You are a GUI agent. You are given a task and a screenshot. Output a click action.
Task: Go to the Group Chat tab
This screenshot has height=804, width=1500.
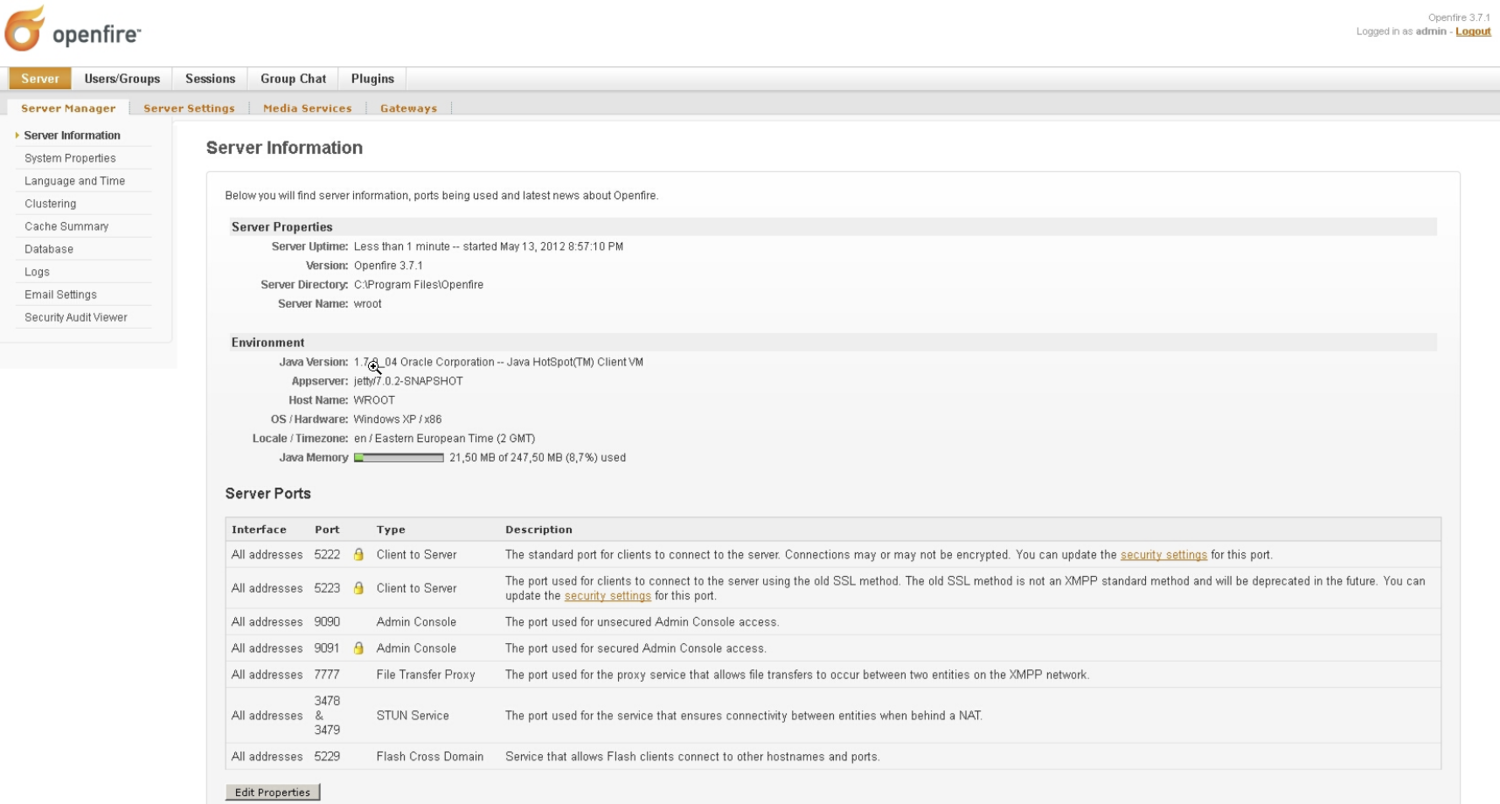pos(293,79)
